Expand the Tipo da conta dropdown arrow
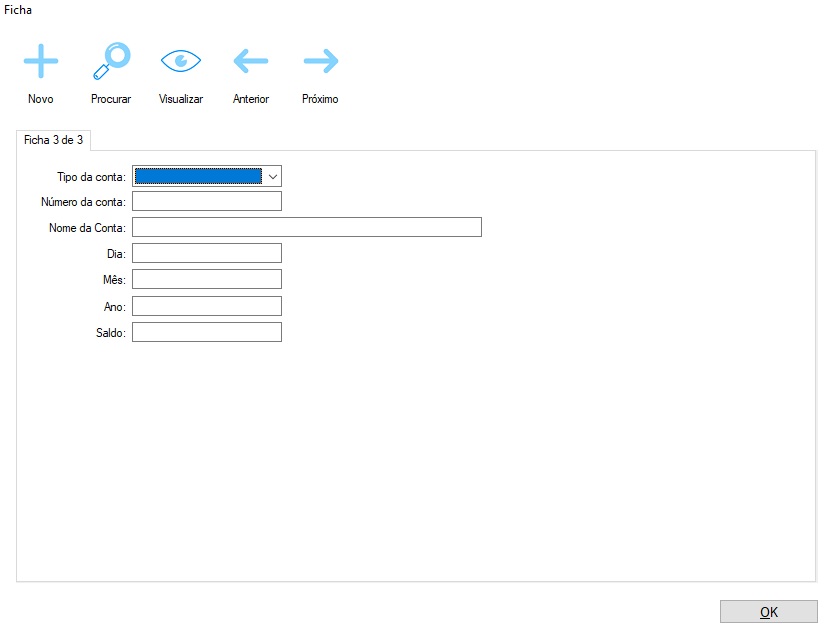Screen dimensions: 833x634 coord(272,176)
